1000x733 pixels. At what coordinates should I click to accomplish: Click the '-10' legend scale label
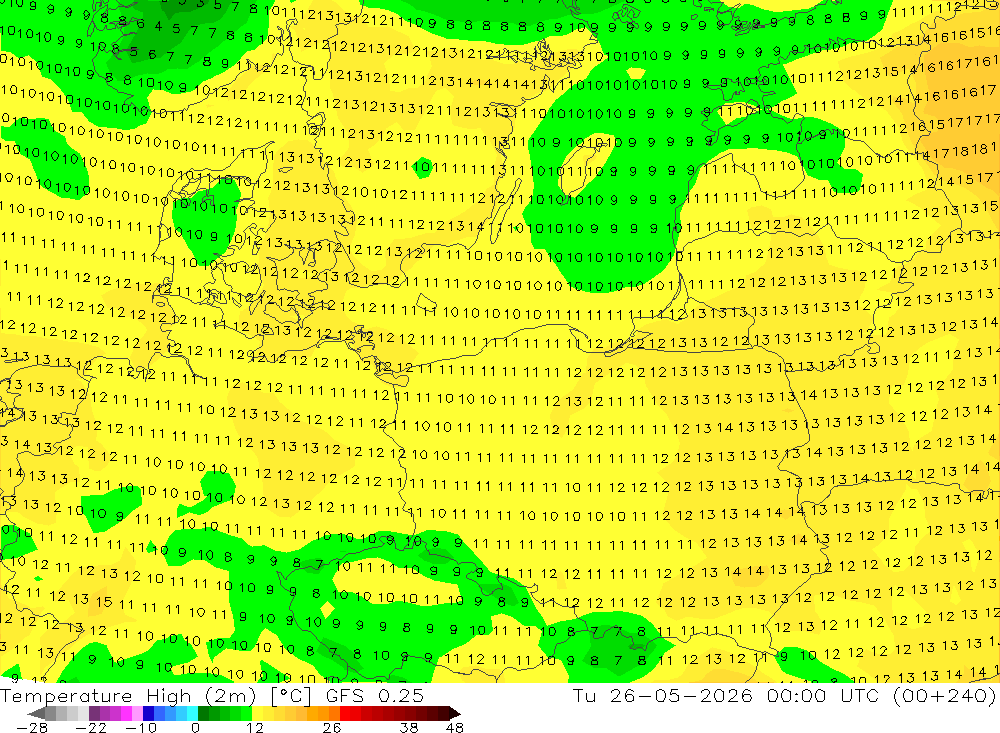point(141,727)
